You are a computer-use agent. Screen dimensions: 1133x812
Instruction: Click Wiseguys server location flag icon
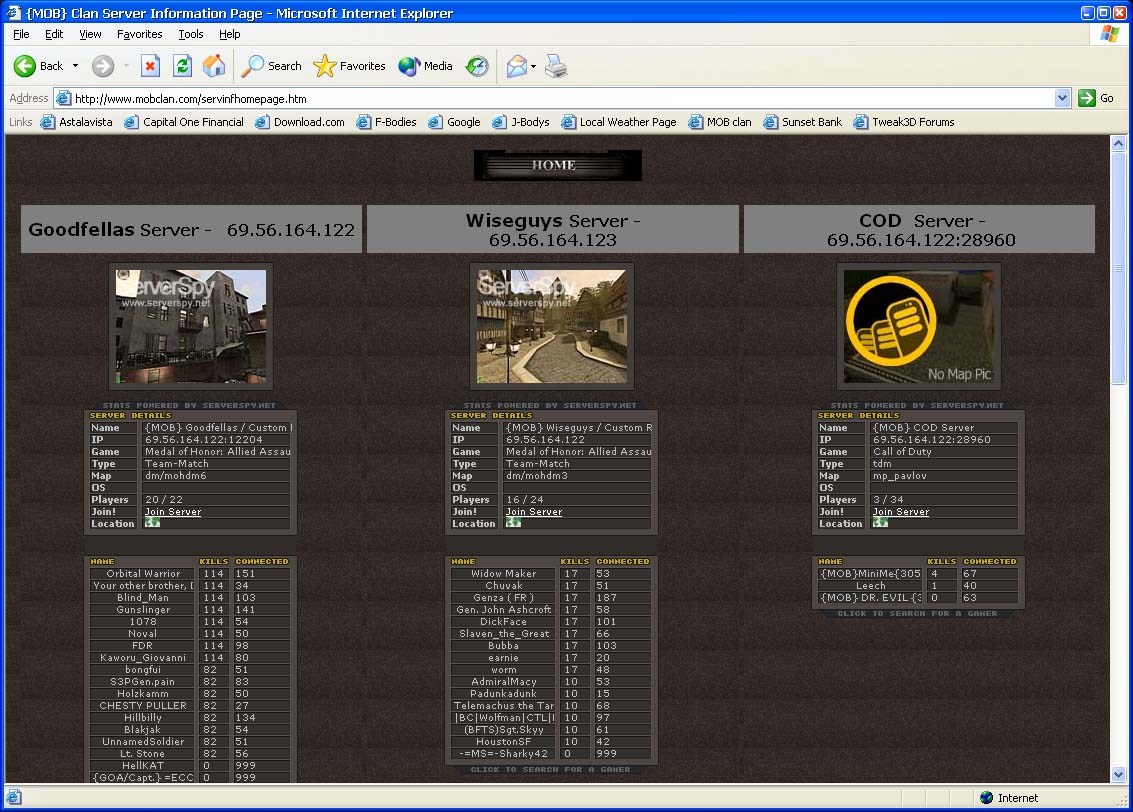tap(513, 522)
